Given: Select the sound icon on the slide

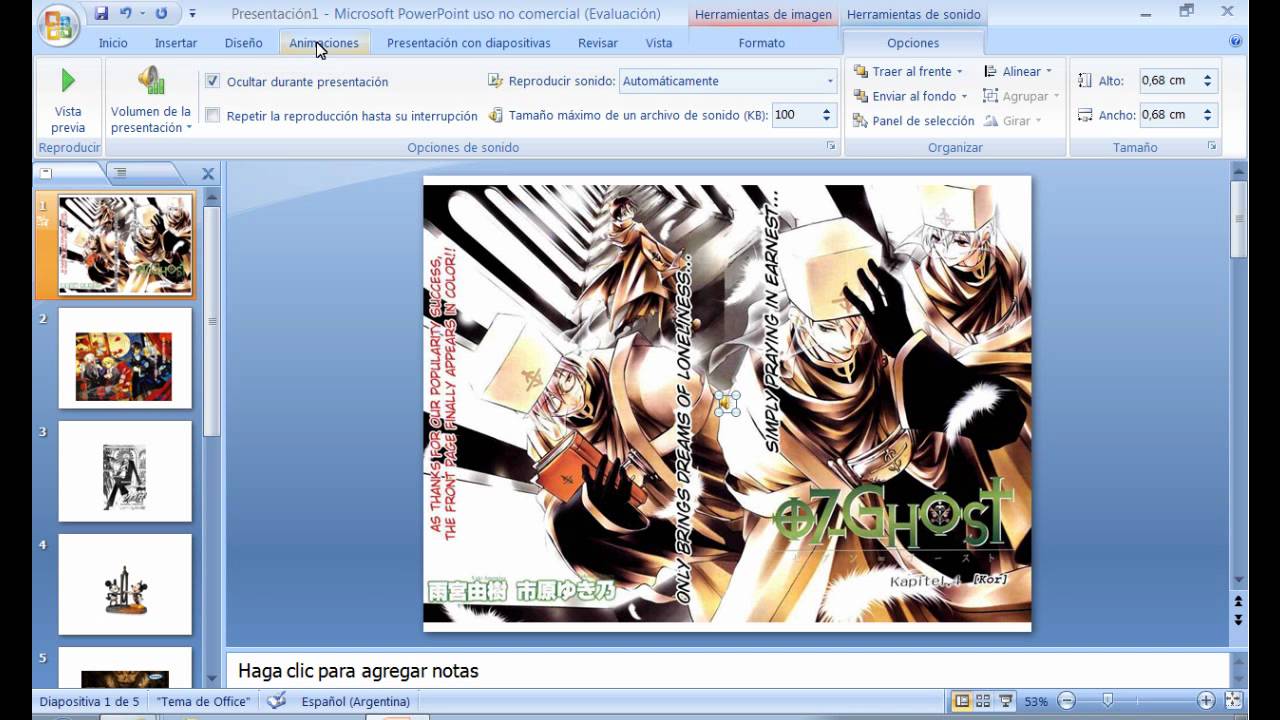Looking at the screenshot, I should coord(727,404).
